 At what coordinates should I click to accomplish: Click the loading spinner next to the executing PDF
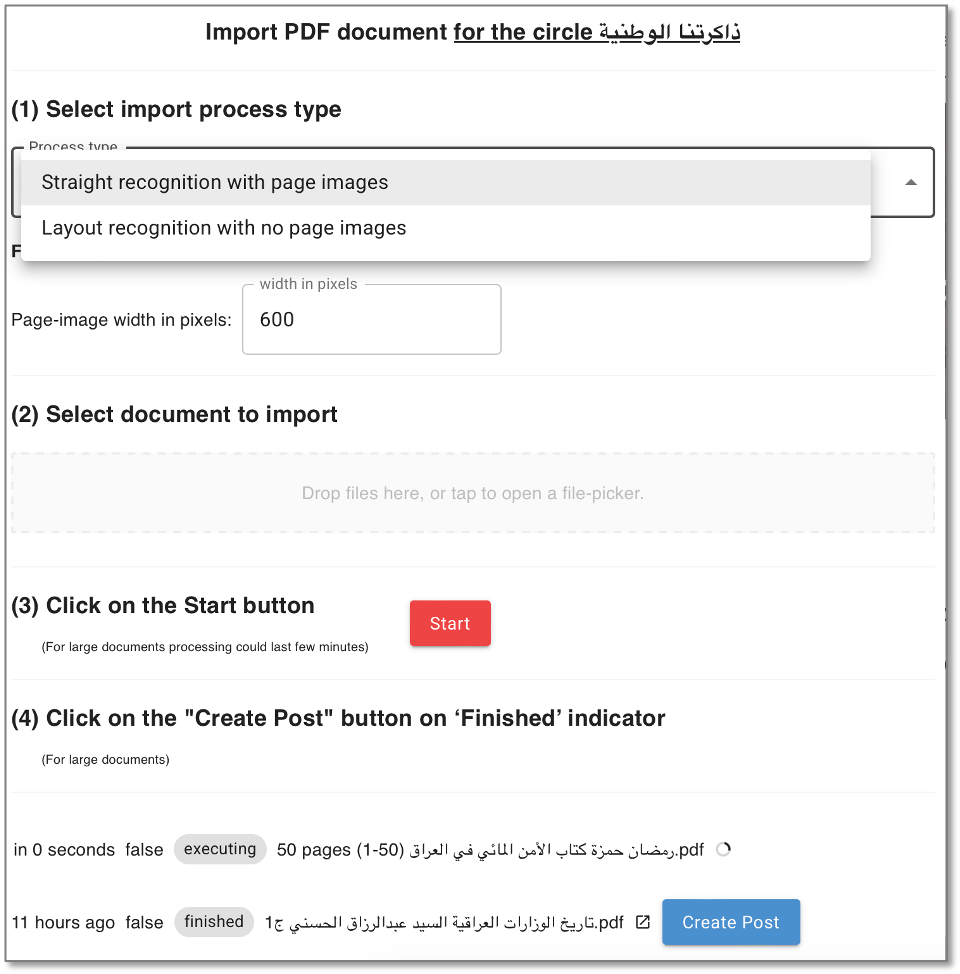click(724, 849)
